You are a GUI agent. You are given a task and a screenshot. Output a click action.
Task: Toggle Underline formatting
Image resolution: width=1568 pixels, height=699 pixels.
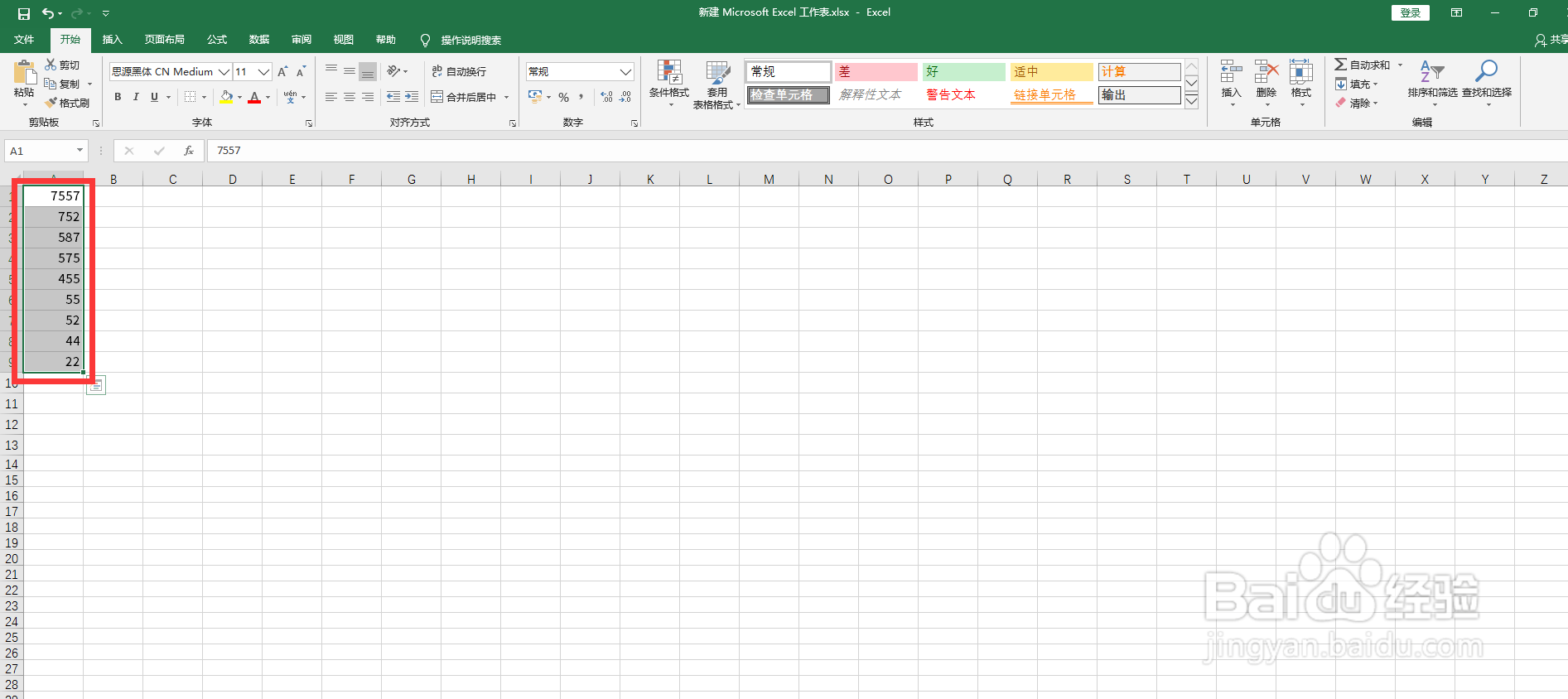(154, 97)
